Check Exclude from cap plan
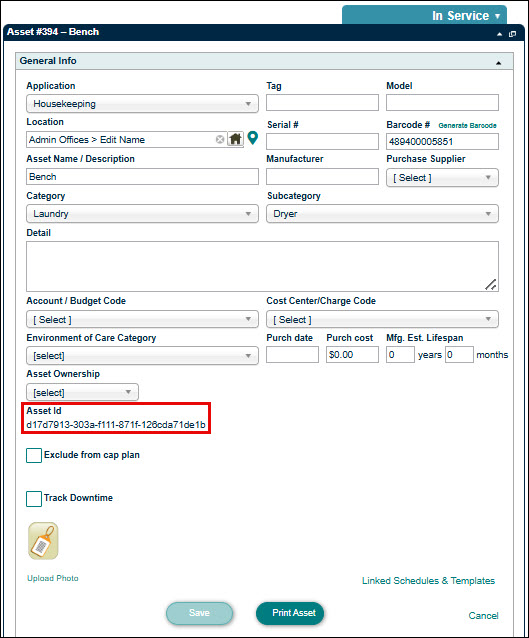Screen dimensions: 529x638 34,455
